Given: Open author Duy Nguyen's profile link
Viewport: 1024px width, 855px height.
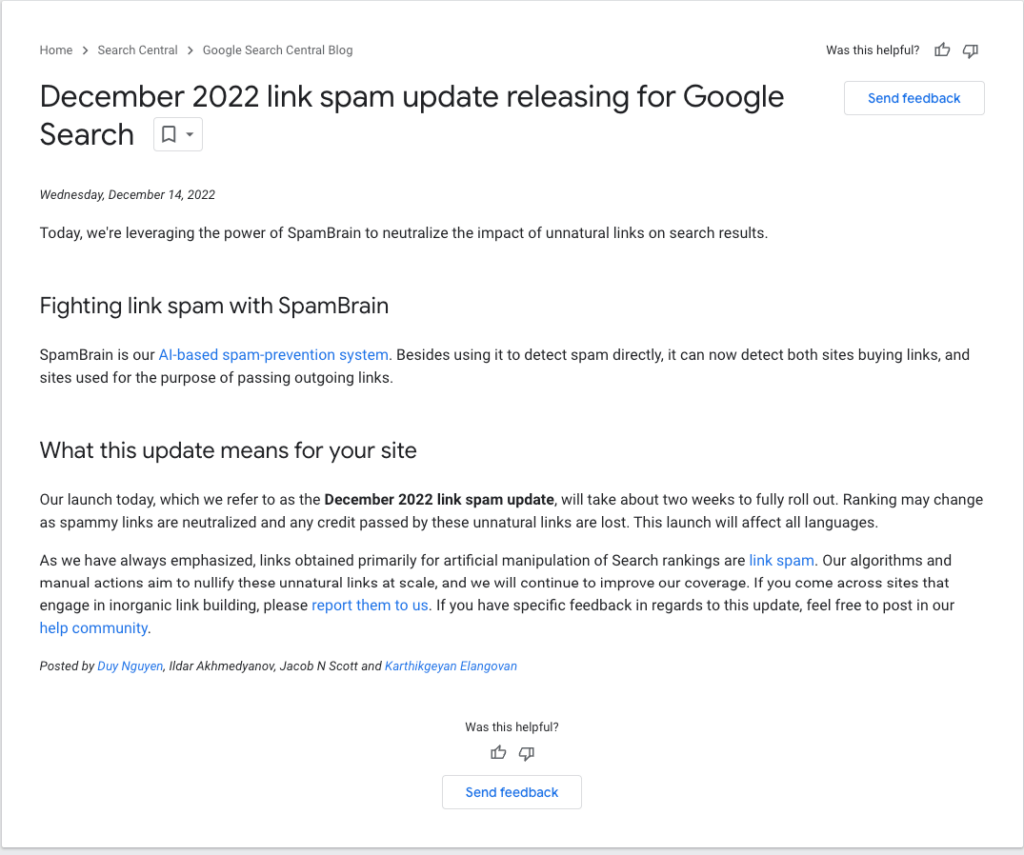Looking at the screenshot, I should 130,666.
